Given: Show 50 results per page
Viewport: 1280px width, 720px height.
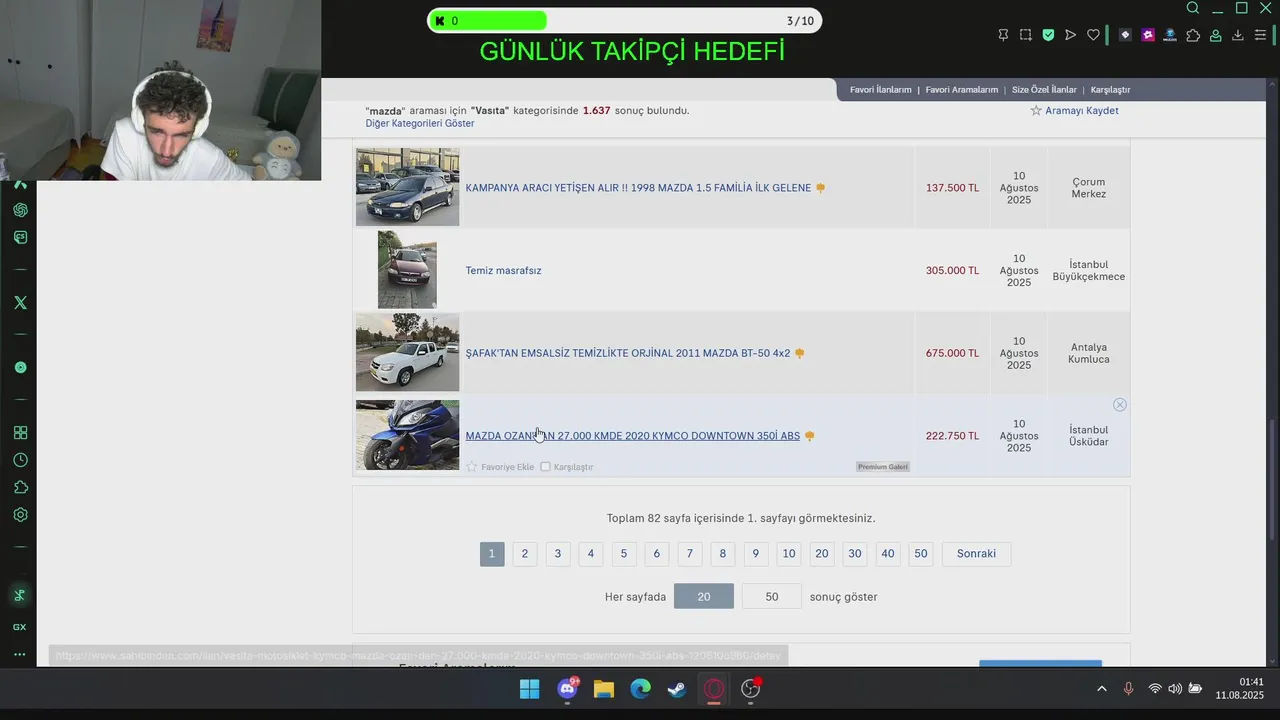Looking at the screenshot, I should (772, 596).
